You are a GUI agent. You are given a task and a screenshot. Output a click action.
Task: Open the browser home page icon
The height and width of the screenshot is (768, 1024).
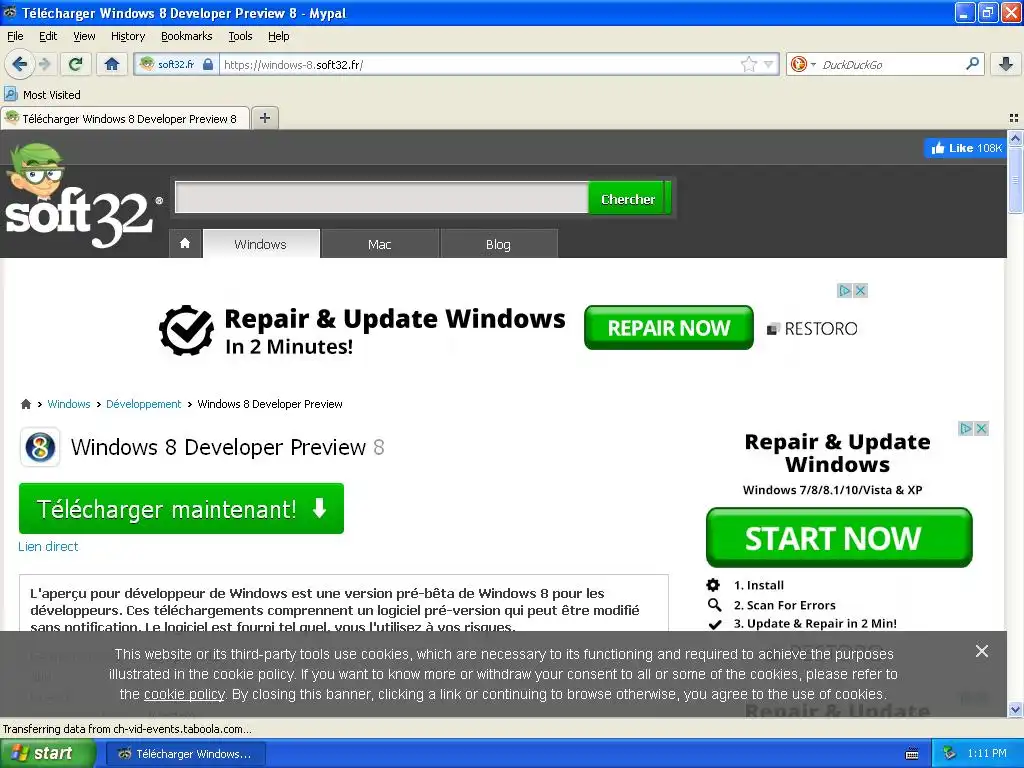coord(112,64)
